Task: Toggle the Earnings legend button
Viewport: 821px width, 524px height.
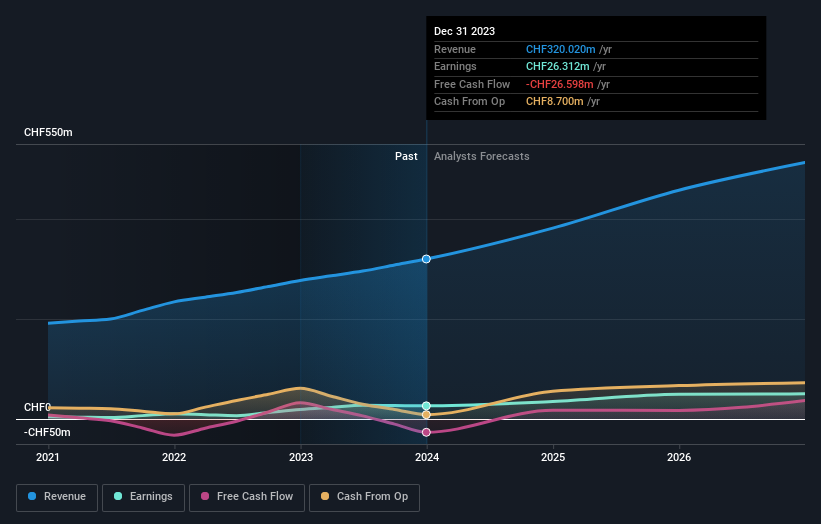Action: [x=143, y=497]
